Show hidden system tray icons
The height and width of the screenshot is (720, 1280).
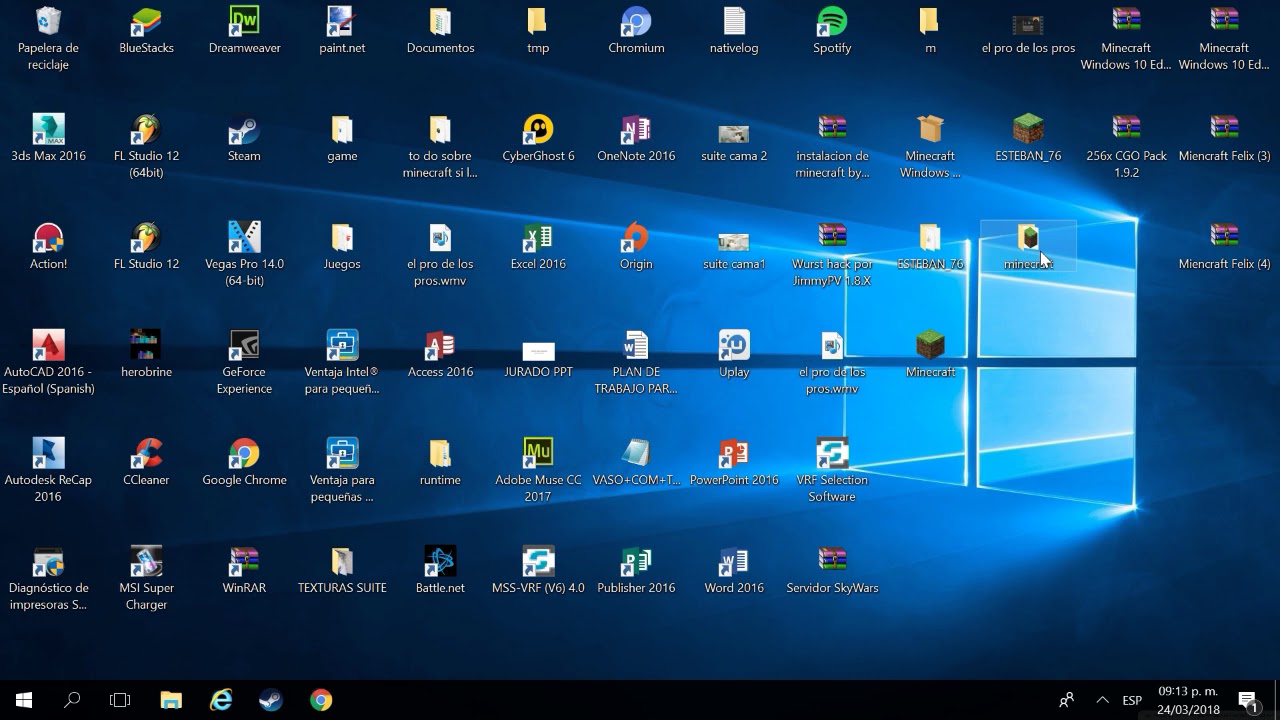pyautogui.click(x=1102, y=700)
